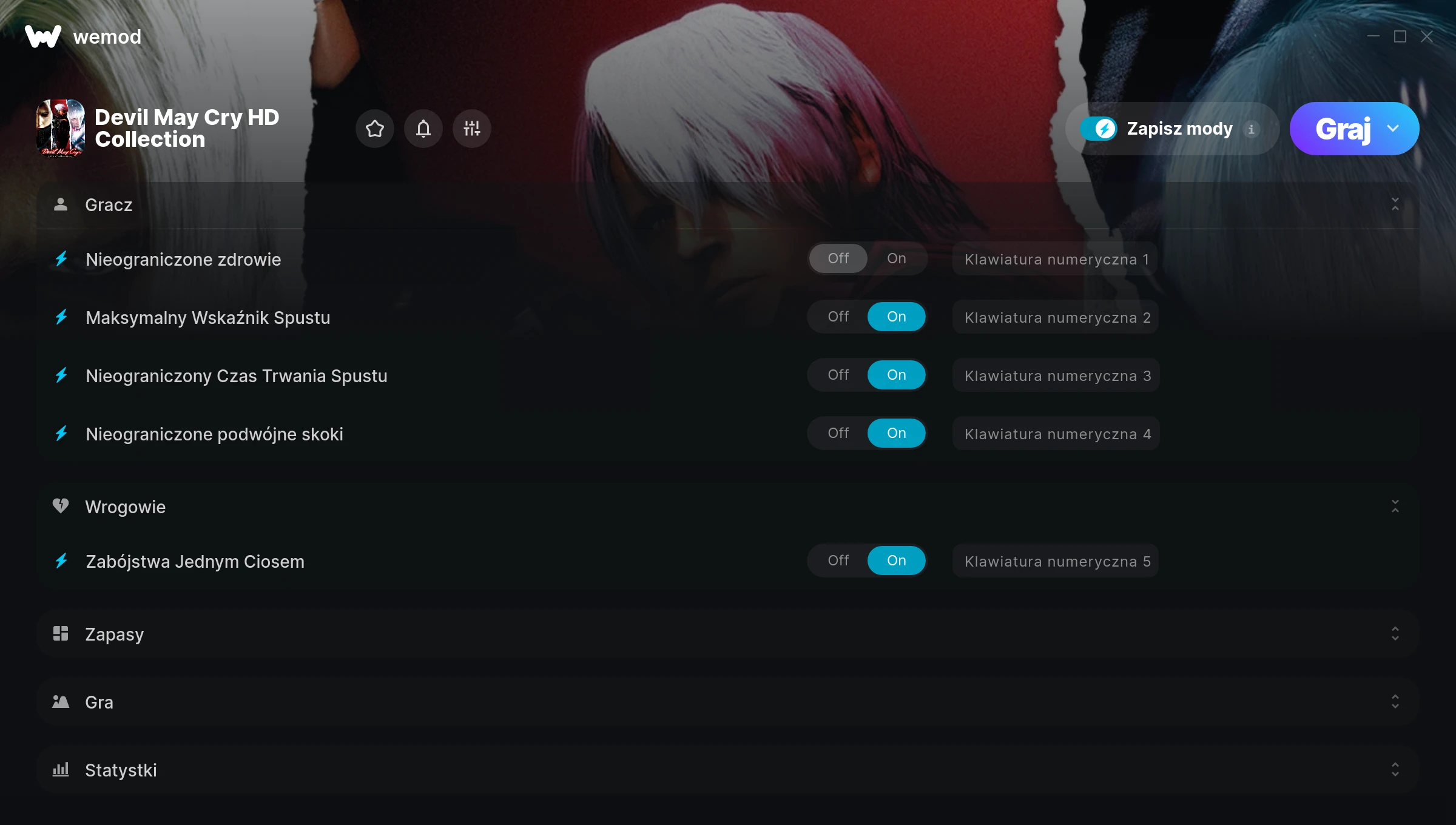Click the Devil May Cry game thumbnail
1456x825 pixels.
click(61, 128)
